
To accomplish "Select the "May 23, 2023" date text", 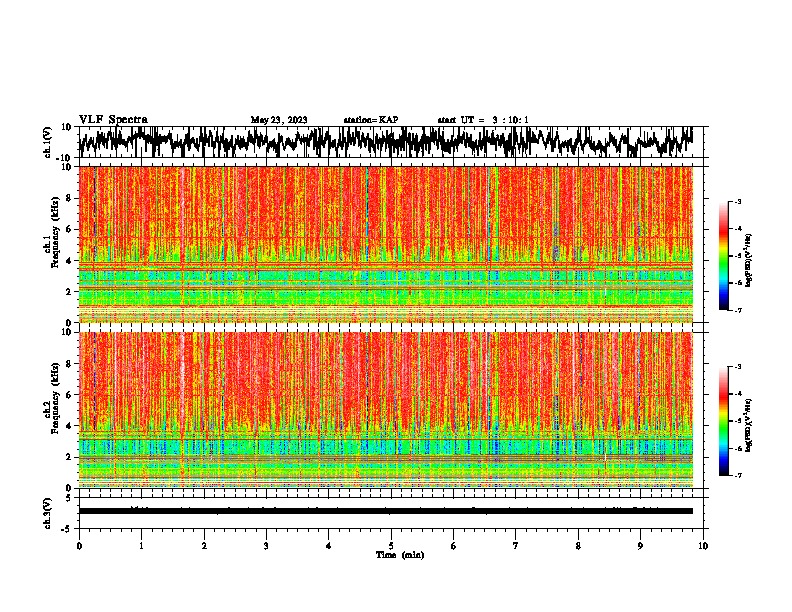I will click(279, 120).
